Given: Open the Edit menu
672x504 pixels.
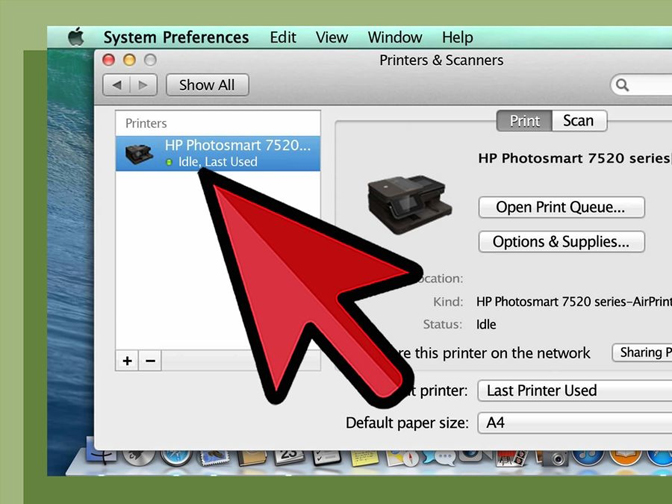Looking at the screenshot, I should click(283, 37).
